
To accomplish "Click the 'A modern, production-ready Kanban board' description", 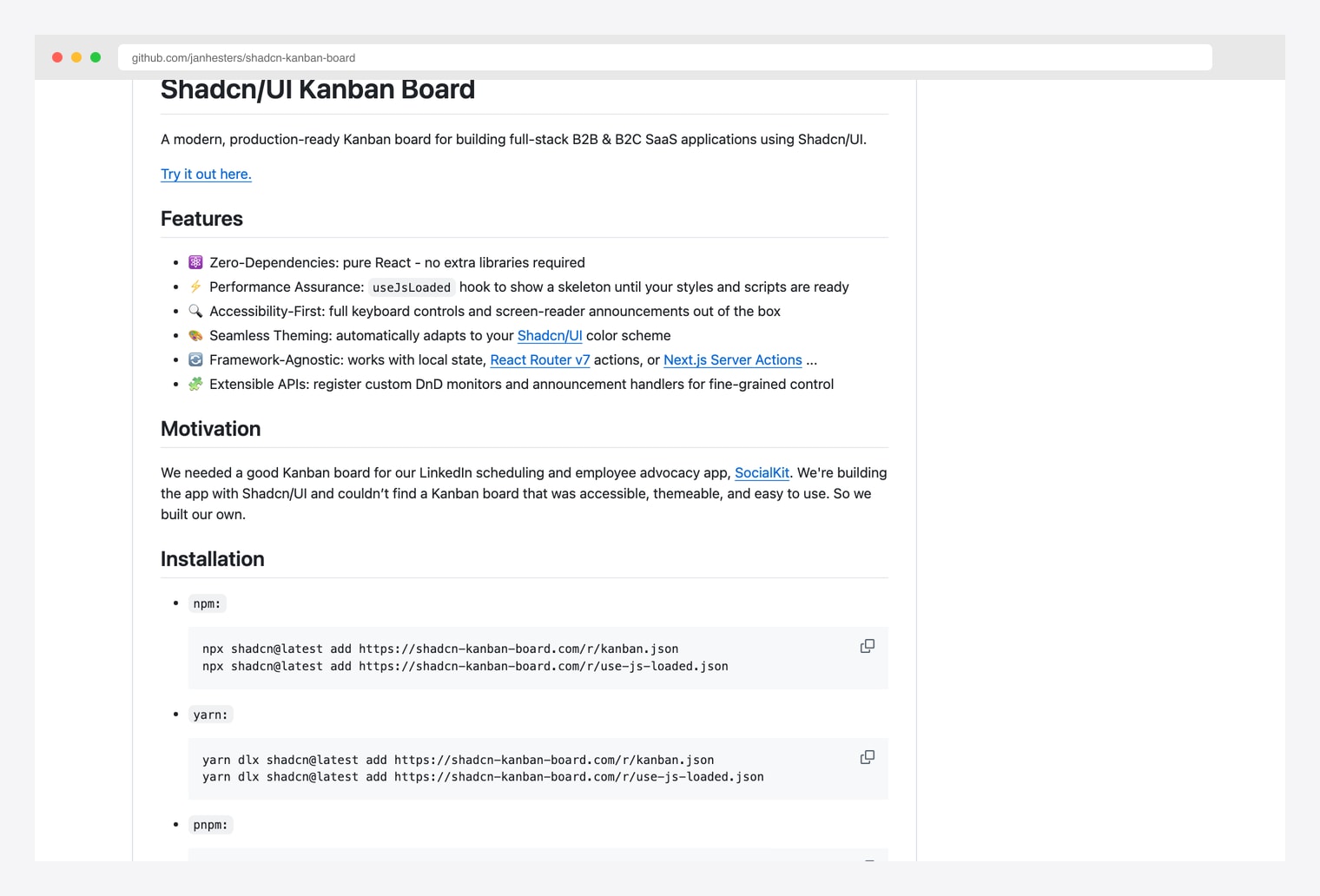I will coord(513,139).
